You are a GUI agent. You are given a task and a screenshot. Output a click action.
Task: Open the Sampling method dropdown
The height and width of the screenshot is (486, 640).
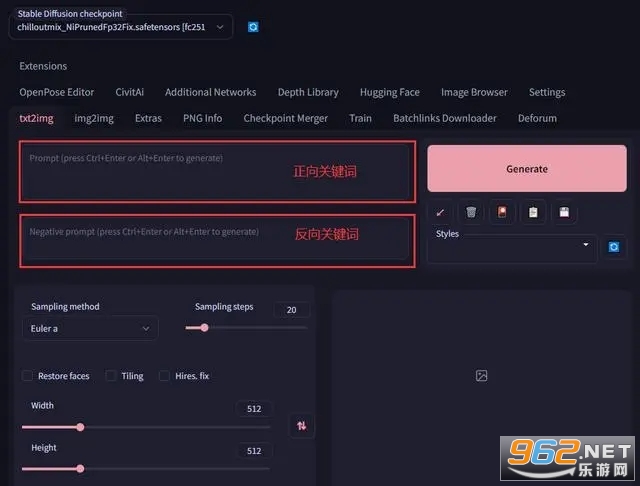tap(90, 328)
